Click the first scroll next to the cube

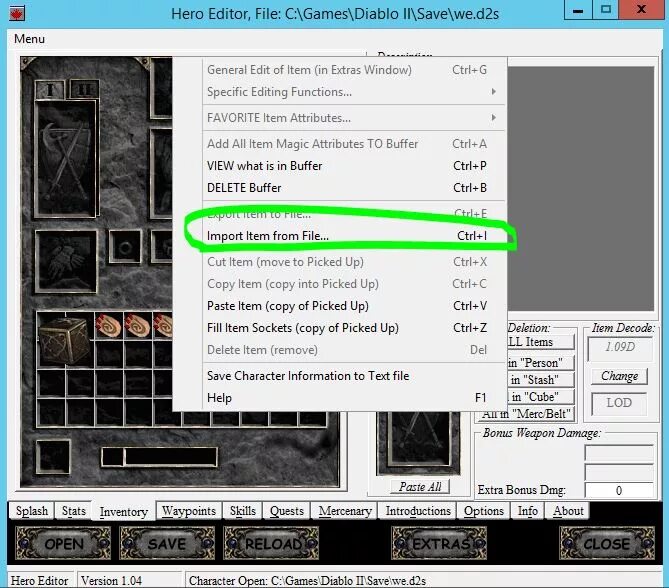point(109,326)
